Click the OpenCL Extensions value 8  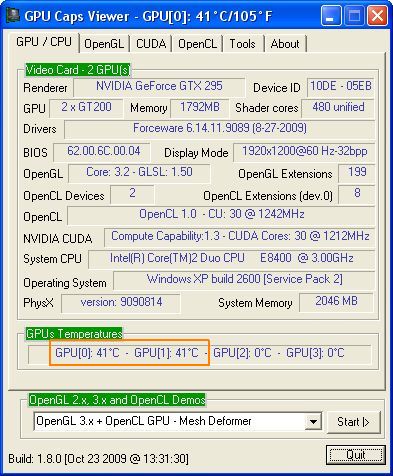(x=357, y=194)
